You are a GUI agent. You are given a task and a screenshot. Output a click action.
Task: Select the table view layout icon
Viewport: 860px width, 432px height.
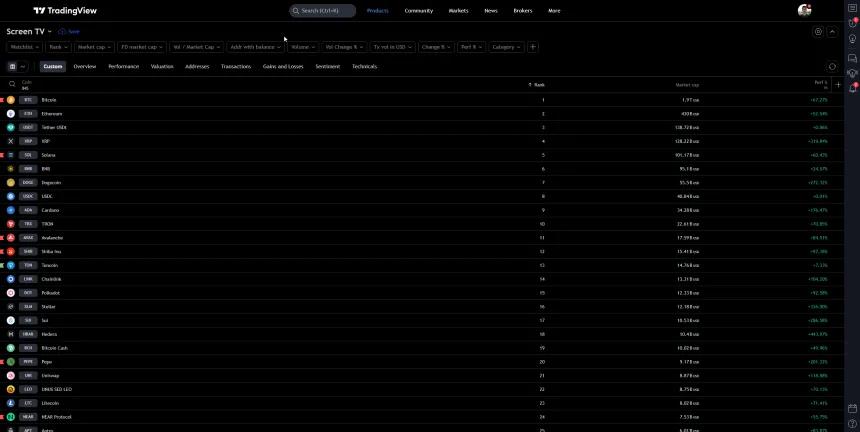click(x=13, y=66)
